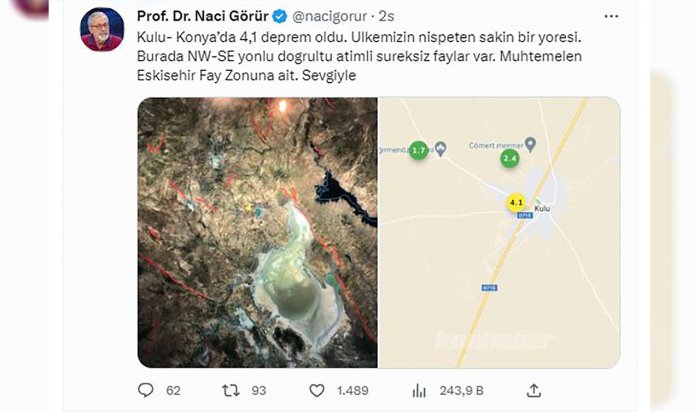This screenshot has width=700, height=412.
Task: Open the @nacigorur handle link
Action: (x=329, y=17)
